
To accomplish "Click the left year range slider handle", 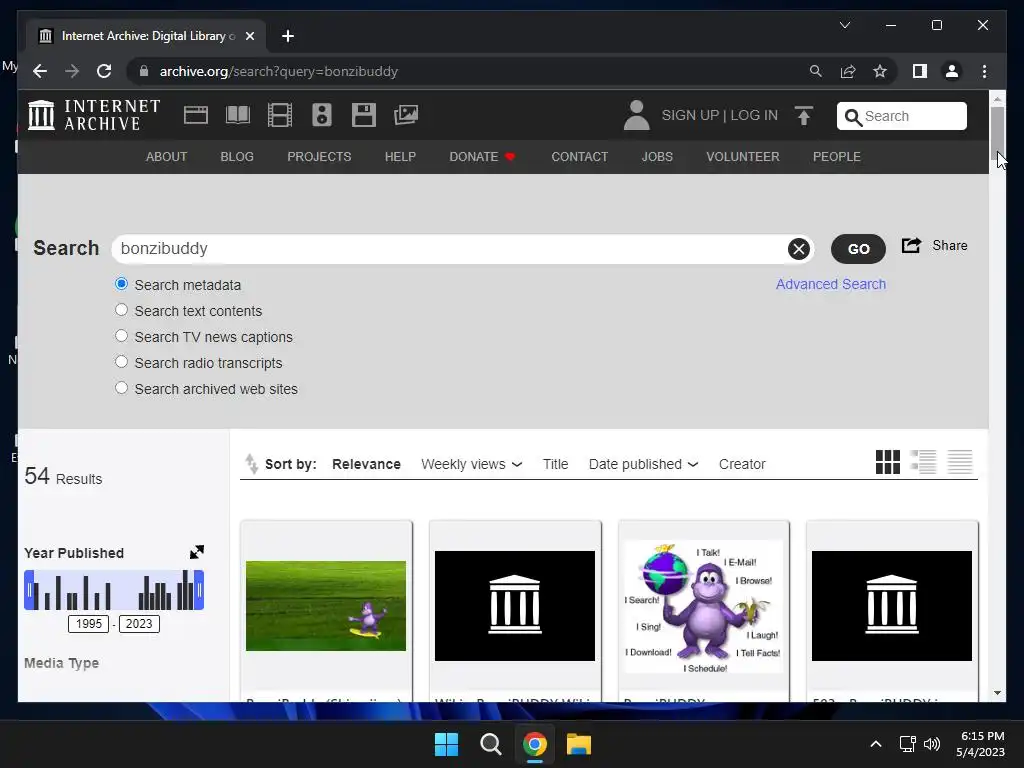I will [x=29, y=590].
